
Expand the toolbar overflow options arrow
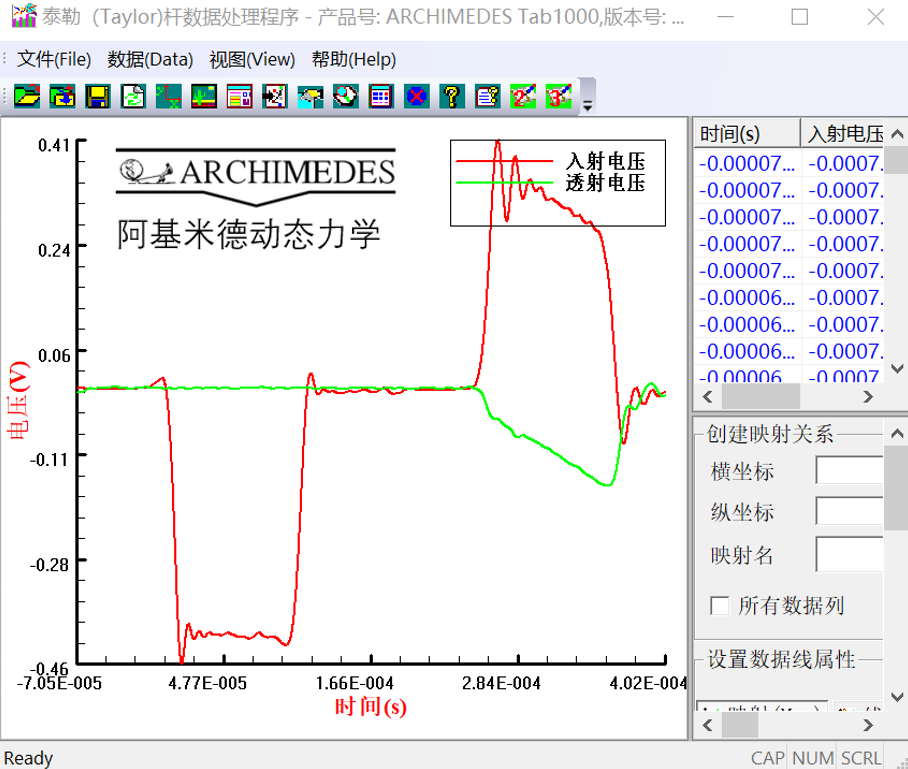(x=587, y=105)
